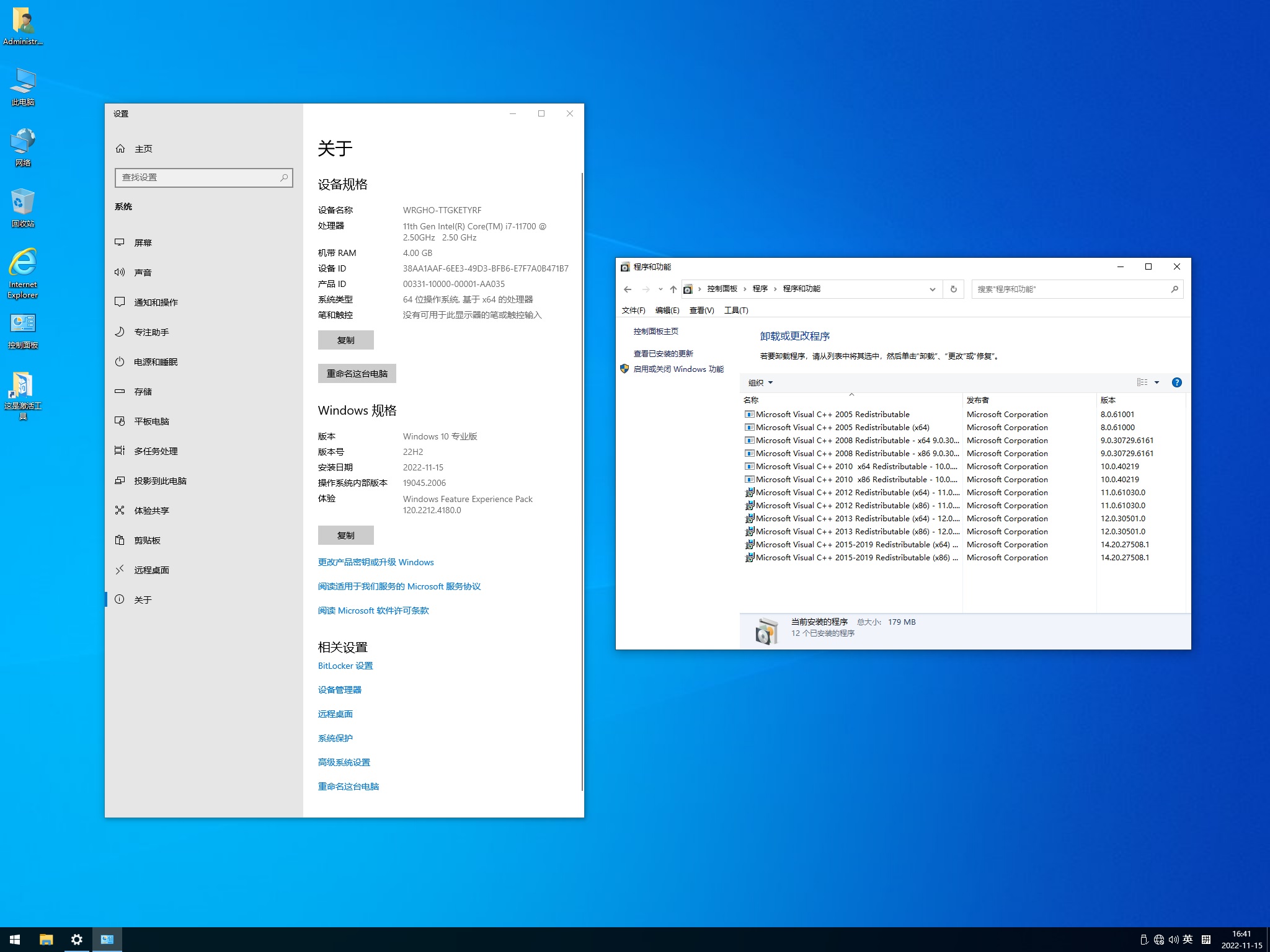Toggle the 英 input language indicator
The width and height of the screenshot is (1270, 952).
point(1188,940)
